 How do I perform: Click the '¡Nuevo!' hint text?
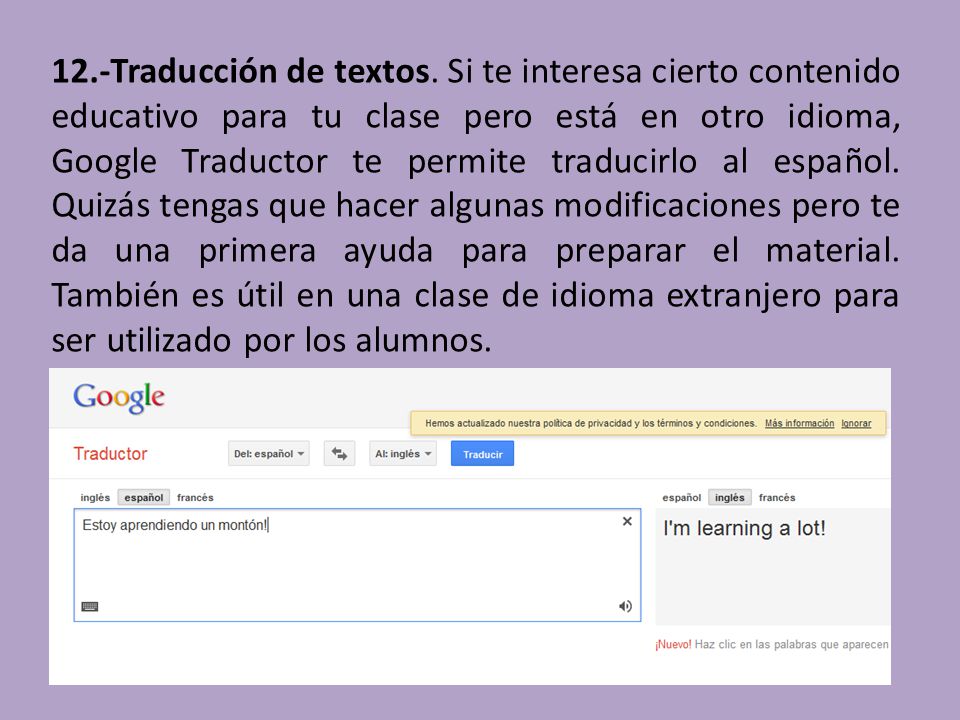[673, 644]
